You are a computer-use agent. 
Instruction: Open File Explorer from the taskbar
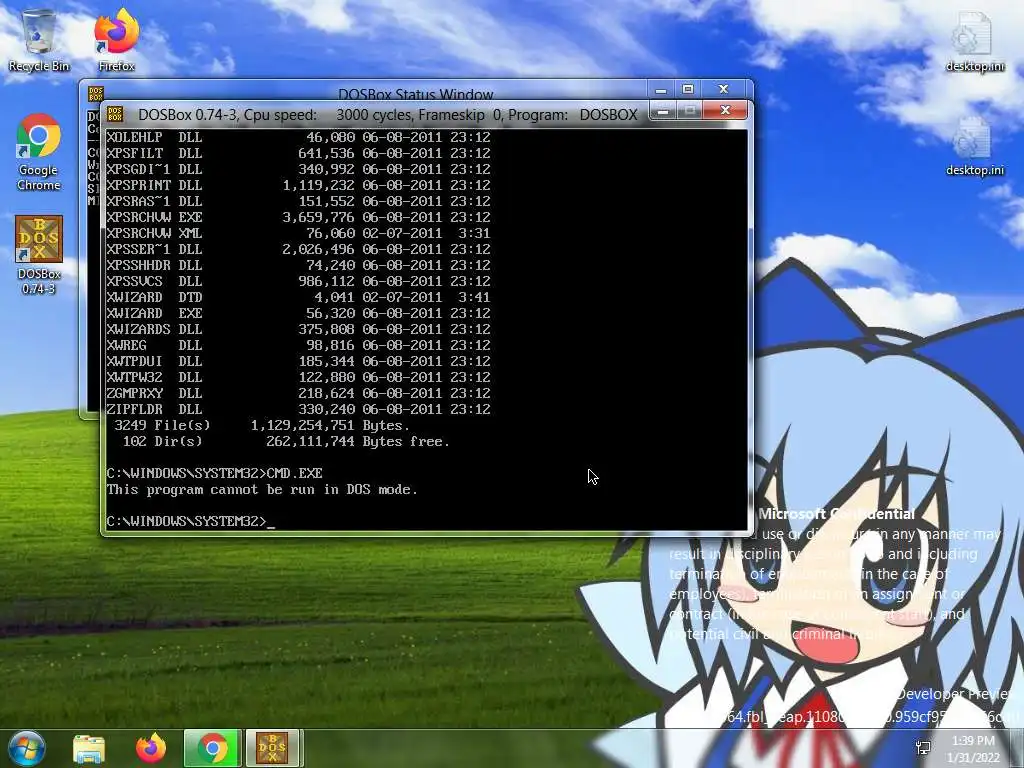point(89,749)
